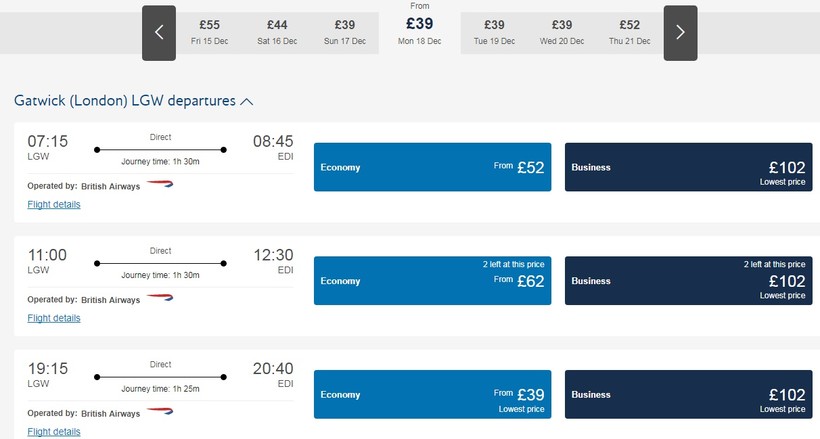This screenshot has height=439, width=820.
Task: Select the Fri 15 Dec £55 date
Action: (209, 32)
